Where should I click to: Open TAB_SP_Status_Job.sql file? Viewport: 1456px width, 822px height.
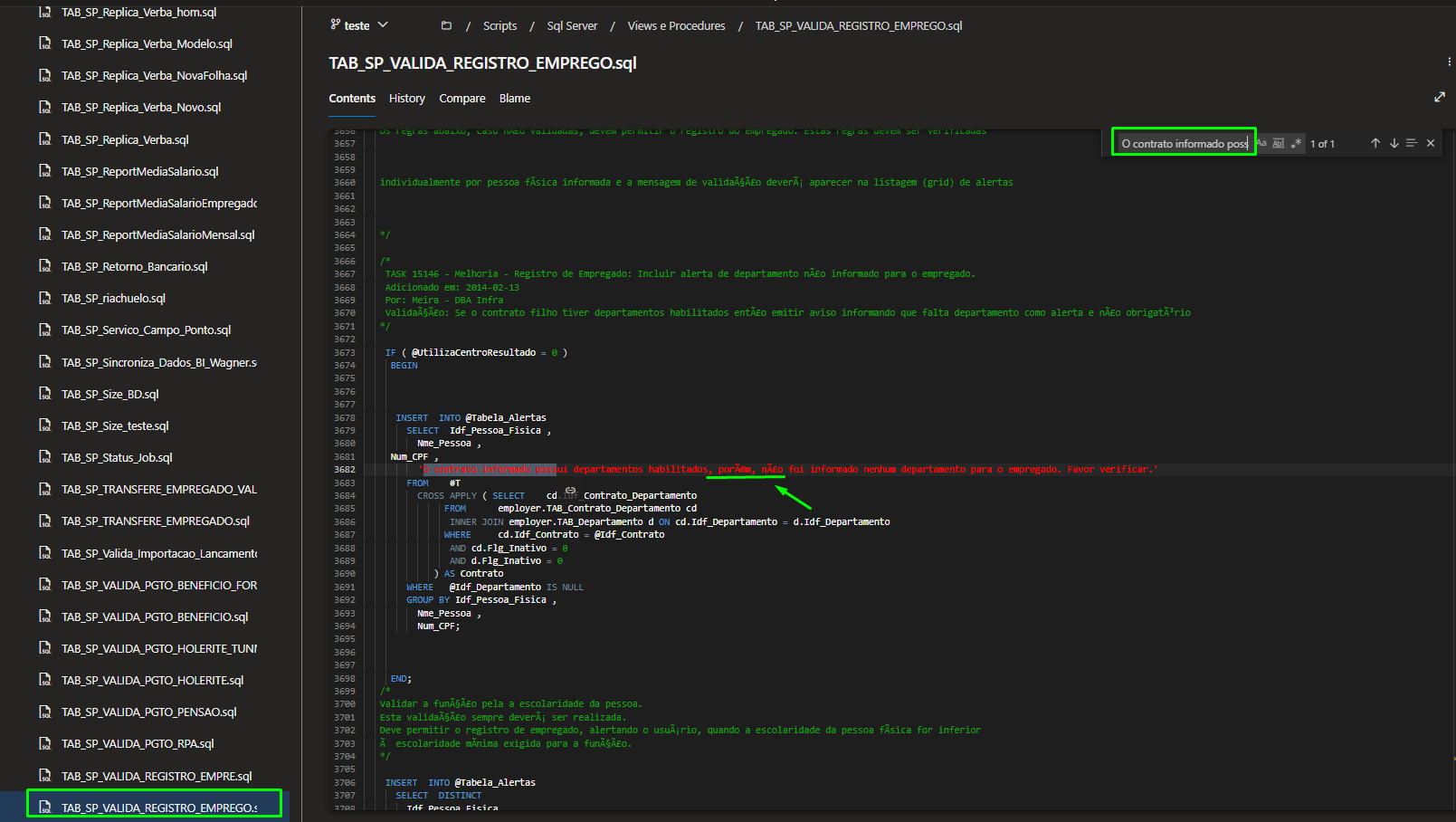pyautogui.click(x=117, y=457)
